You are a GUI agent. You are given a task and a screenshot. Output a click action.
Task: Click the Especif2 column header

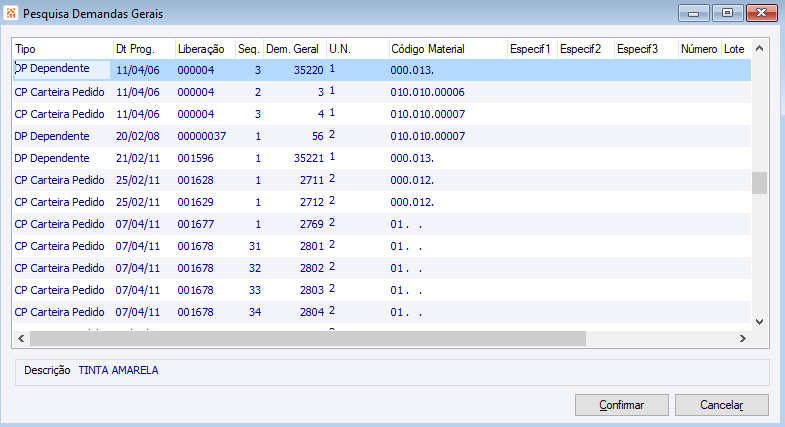point(586,49)
